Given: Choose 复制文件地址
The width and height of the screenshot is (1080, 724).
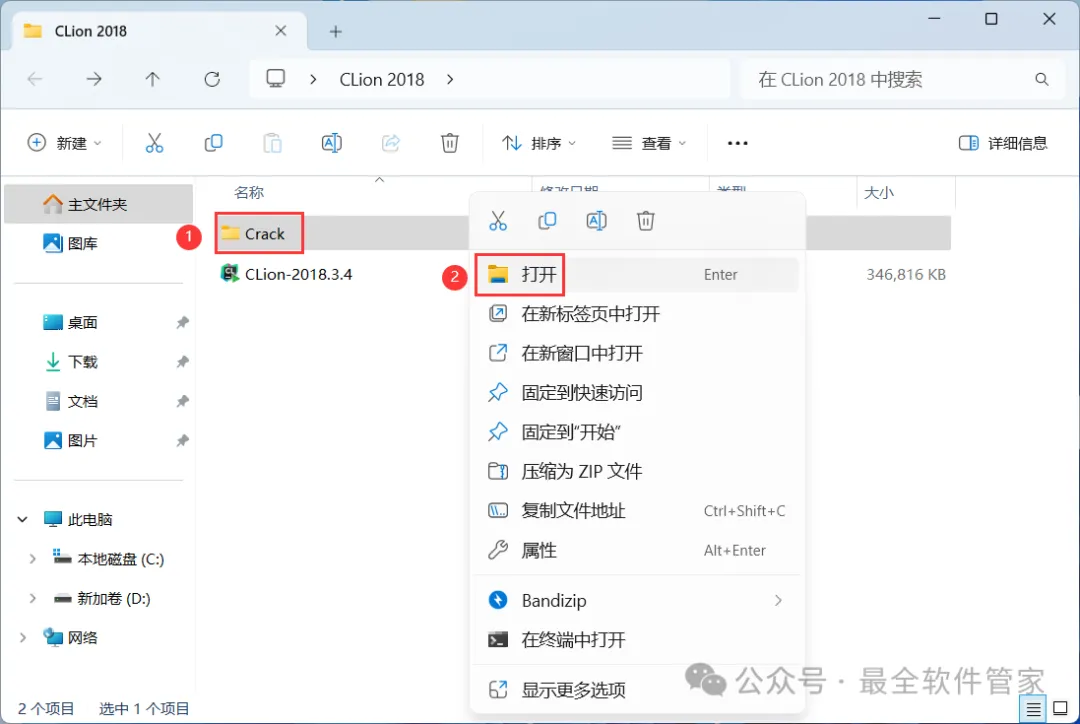Looking at the screenshot, I should pyautogui.click(x=636, y=510).
